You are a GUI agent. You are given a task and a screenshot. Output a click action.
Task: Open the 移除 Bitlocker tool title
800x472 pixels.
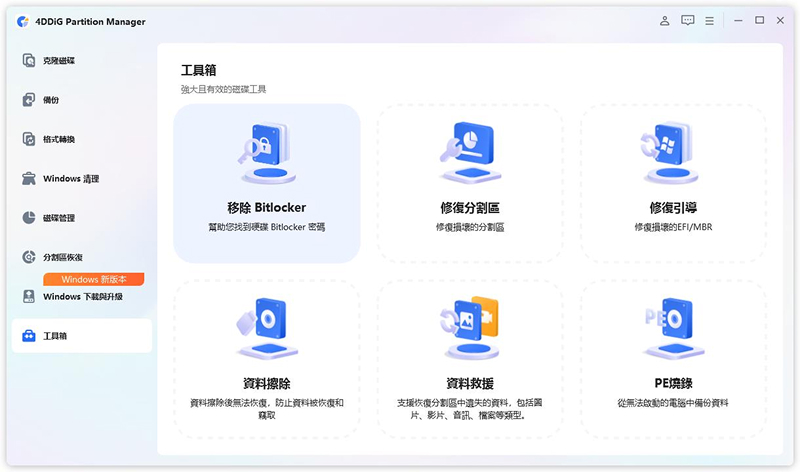pos(267,208)
